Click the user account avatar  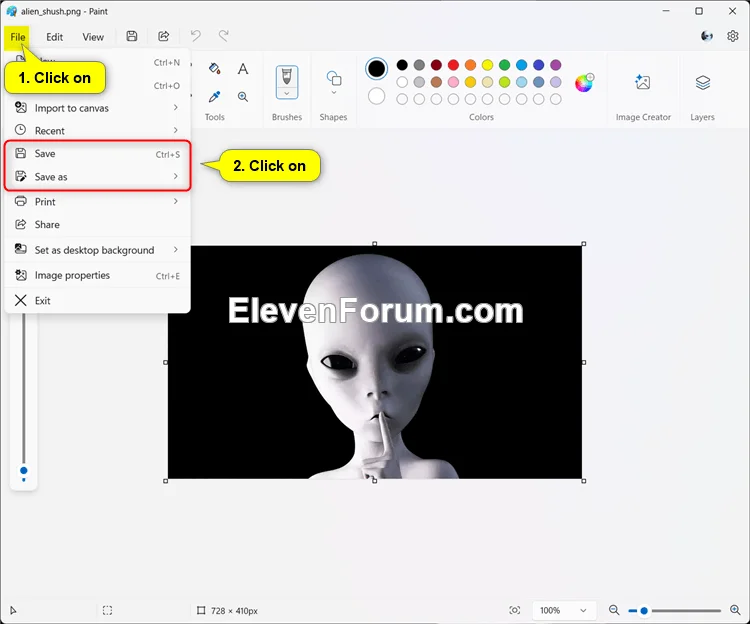pos(706,36)
